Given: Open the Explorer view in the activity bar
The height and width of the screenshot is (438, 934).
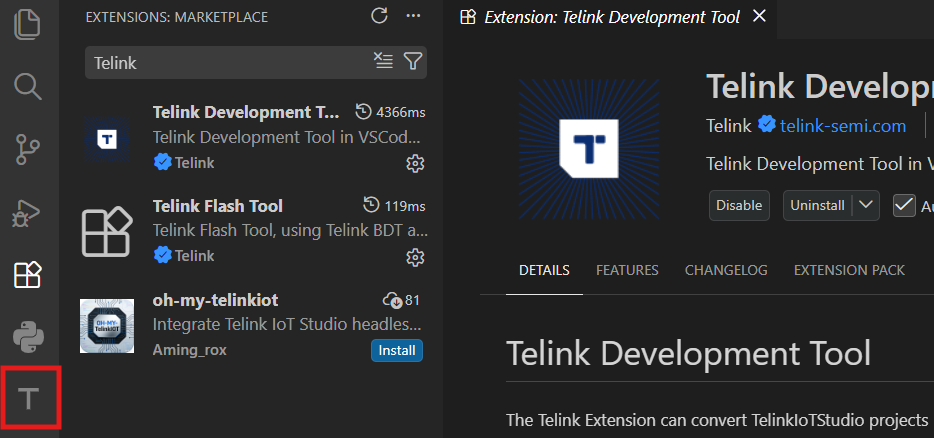Looking at the screenshot, I should click(27, 26).
